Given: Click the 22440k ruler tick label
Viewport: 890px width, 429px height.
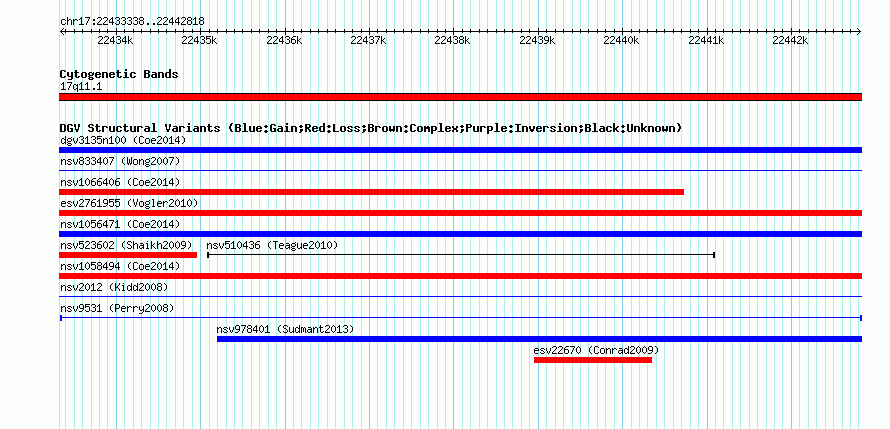Looking at the screenshot, I should pyautogui.click(x=622, y=40).
